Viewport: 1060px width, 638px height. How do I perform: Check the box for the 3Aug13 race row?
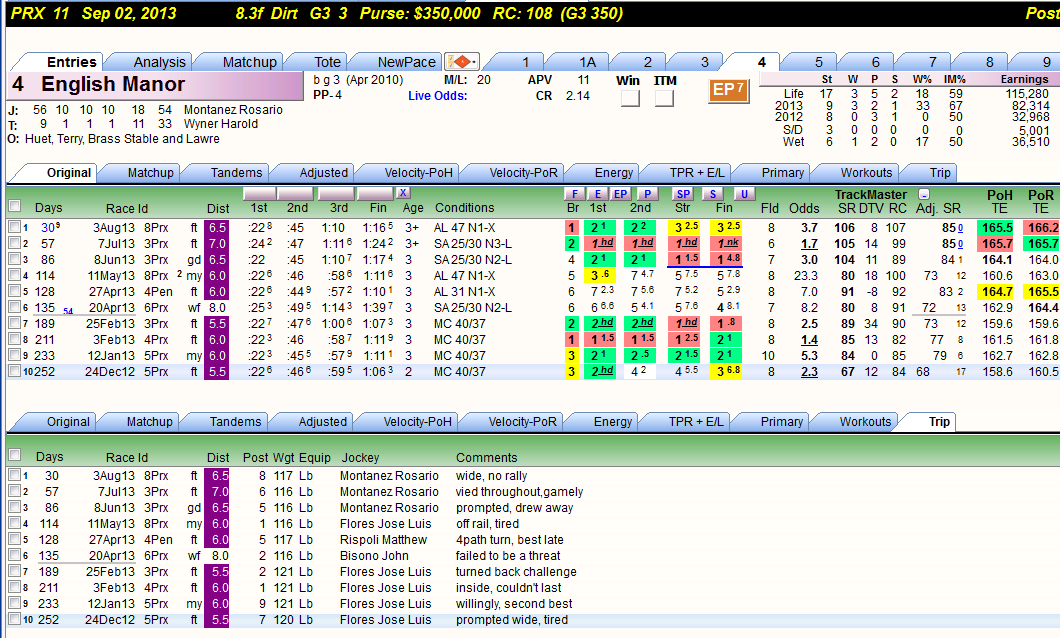14,227
